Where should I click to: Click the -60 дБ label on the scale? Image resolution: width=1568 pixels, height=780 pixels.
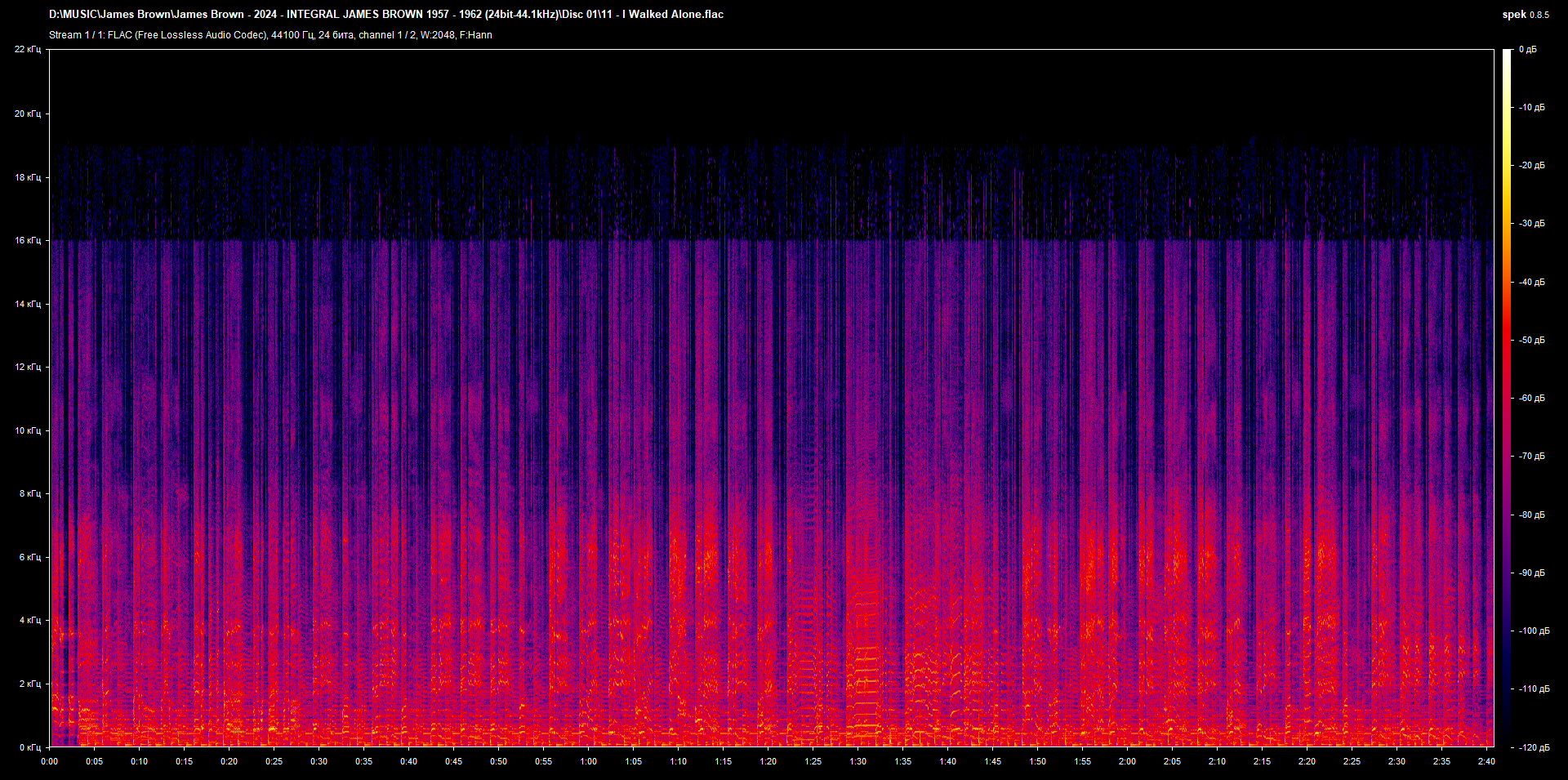coord(1532,399)
